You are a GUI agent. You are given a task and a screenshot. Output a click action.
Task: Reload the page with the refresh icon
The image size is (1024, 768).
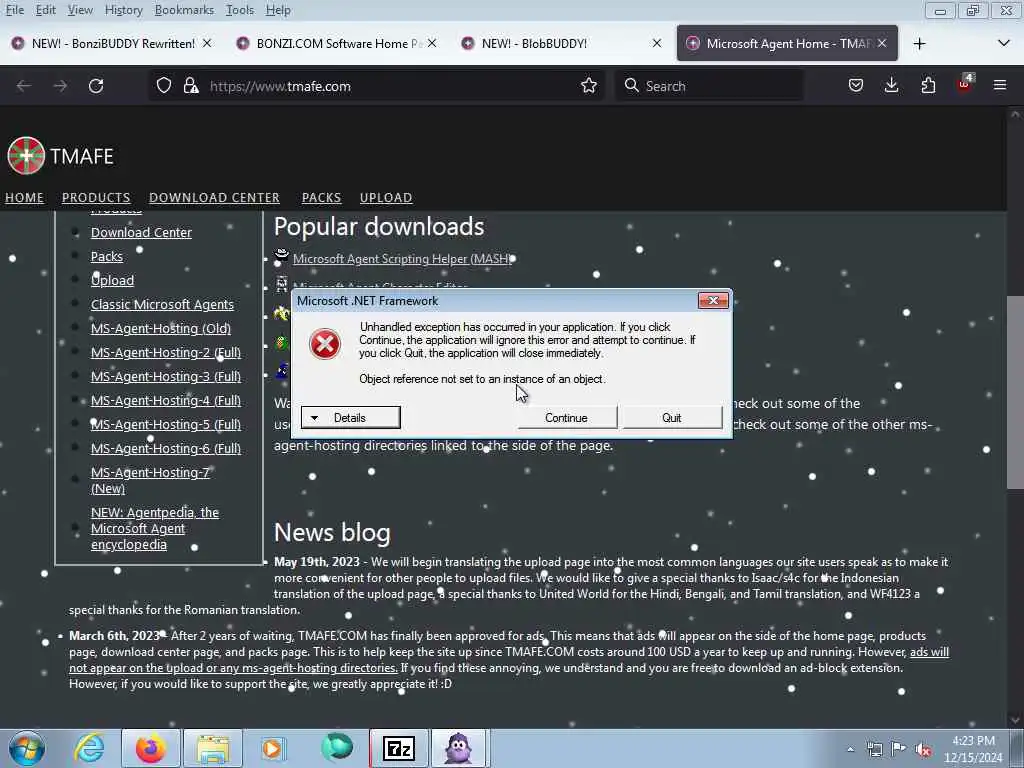coord(96,86)
